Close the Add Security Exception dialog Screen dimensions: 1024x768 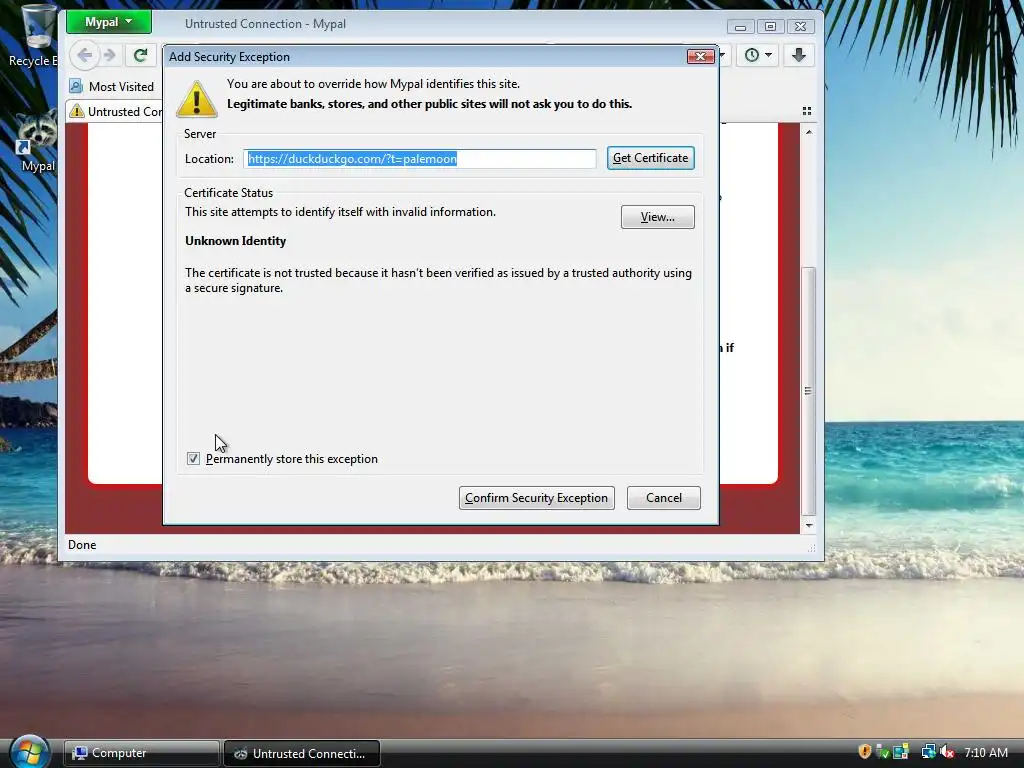[x=701, y=57]
